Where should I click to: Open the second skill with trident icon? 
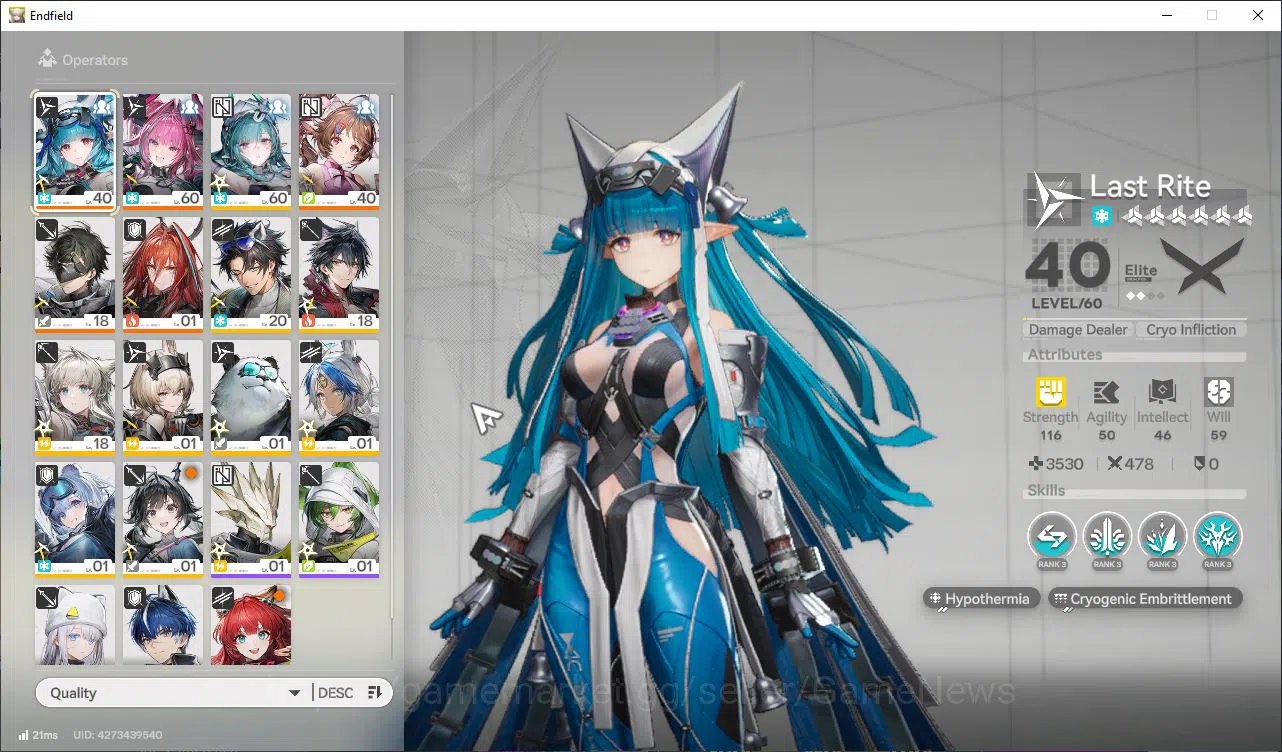pos(1107,536)
